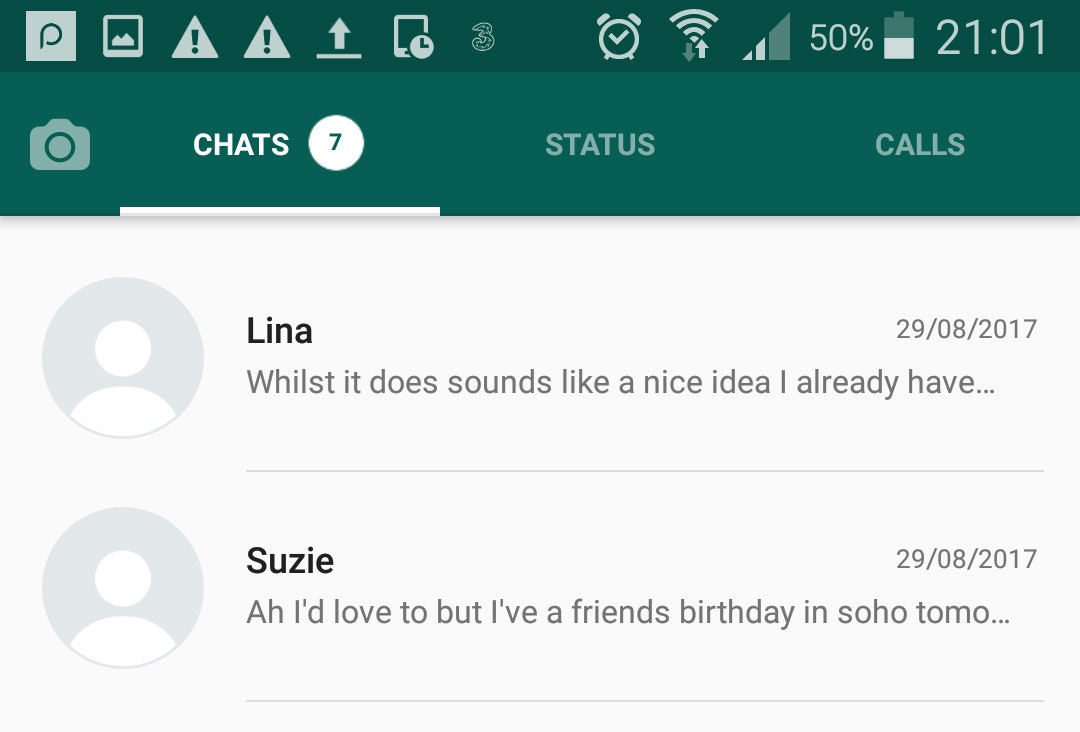Open the WhatsApp camera icon

pos(60,145)
